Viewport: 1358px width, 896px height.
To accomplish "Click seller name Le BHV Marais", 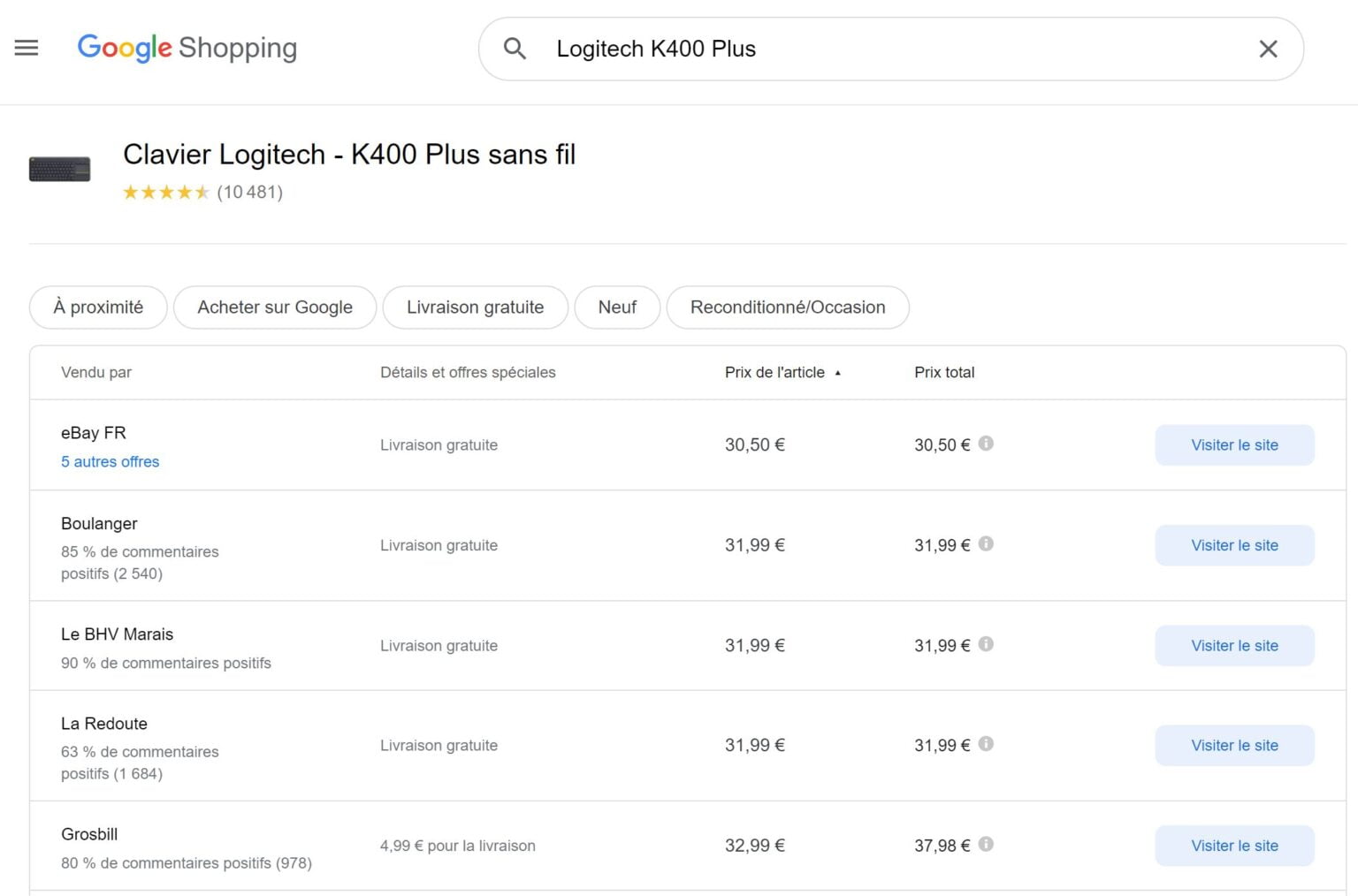I will [117, 634].
